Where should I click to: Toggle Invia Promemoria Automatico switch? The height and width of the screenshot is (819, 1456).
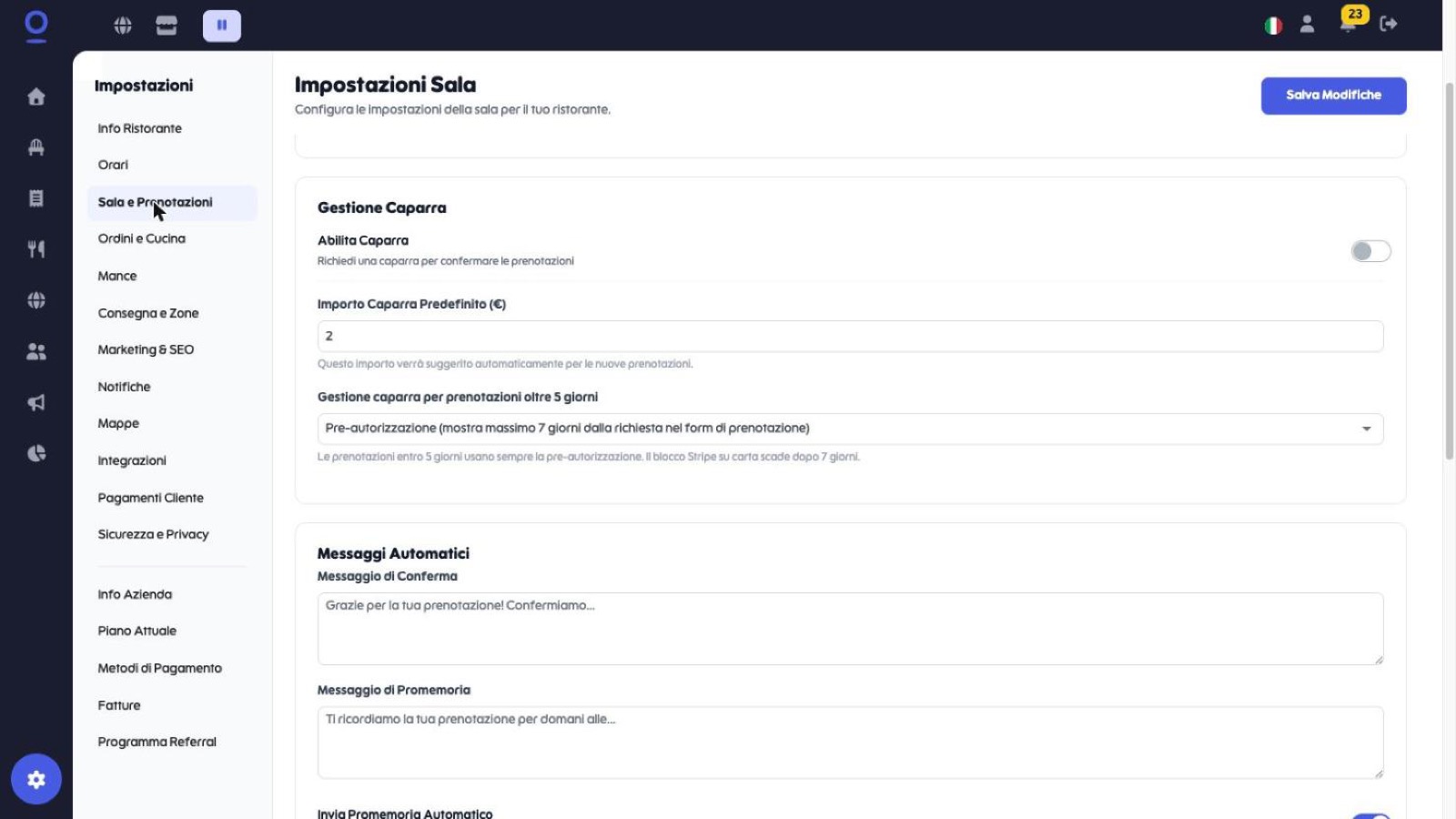pyautogui.click(x=1370, y=816)
